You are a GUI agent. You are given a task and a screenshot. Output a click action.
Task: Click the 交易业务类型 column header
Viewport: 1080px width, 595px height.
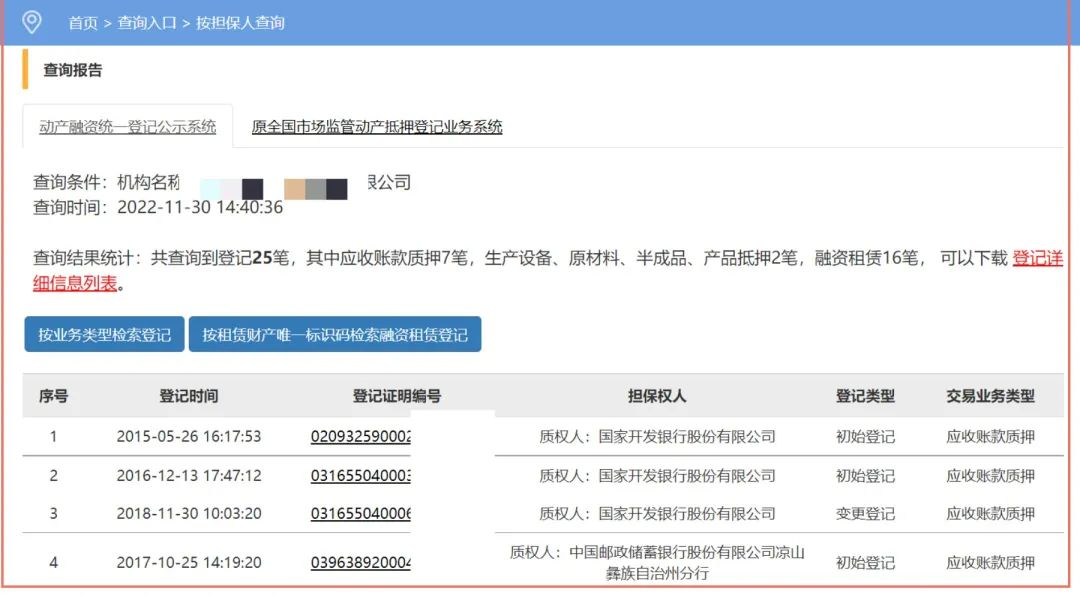tap(990, 396)
